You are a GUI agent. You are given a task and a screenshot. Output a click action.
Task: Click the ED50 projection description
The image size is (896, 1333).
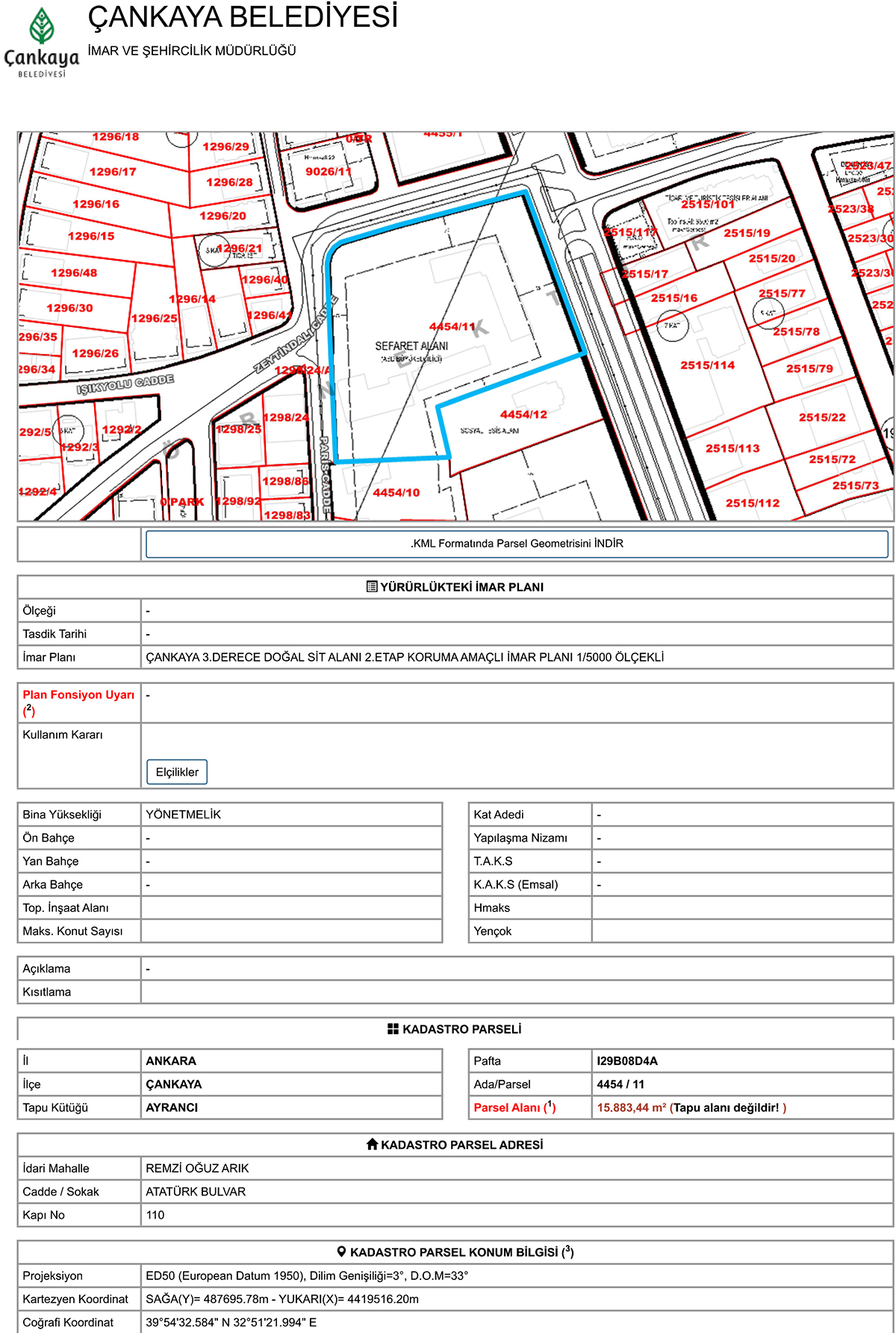click(x=307, y=1275)
